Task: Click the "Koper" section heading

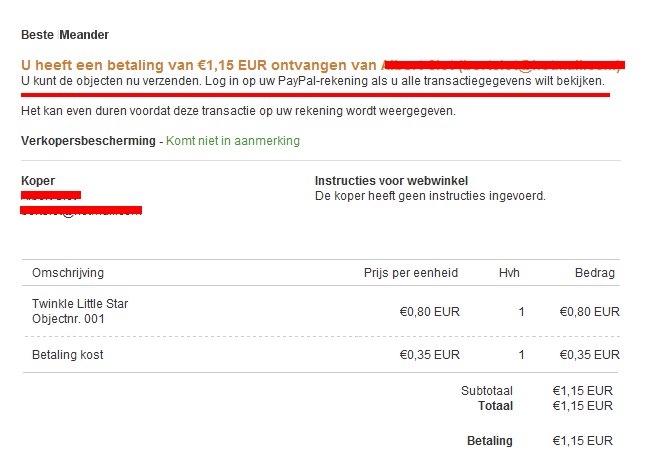Action: point(38,181)
